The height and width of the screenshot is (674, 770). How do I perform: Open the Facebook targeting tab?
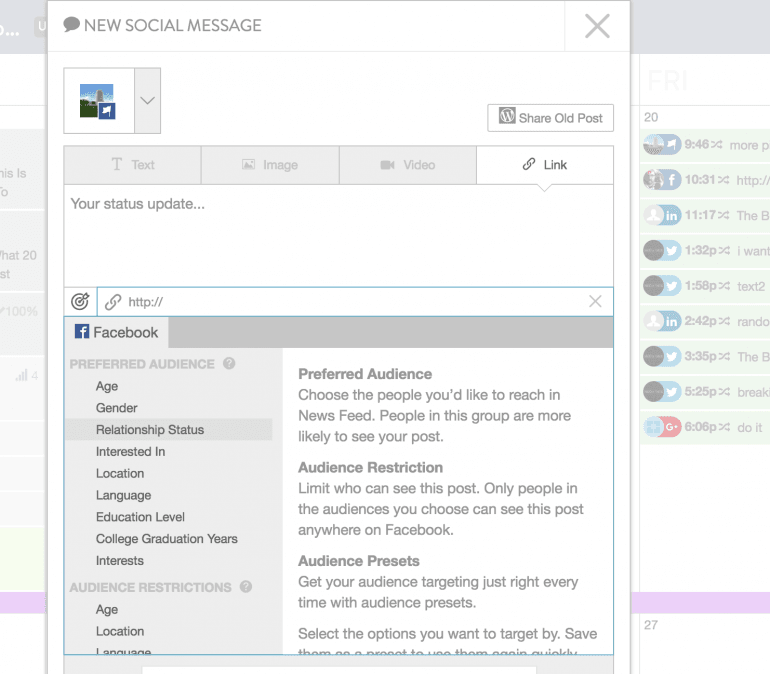pos(117,332)
